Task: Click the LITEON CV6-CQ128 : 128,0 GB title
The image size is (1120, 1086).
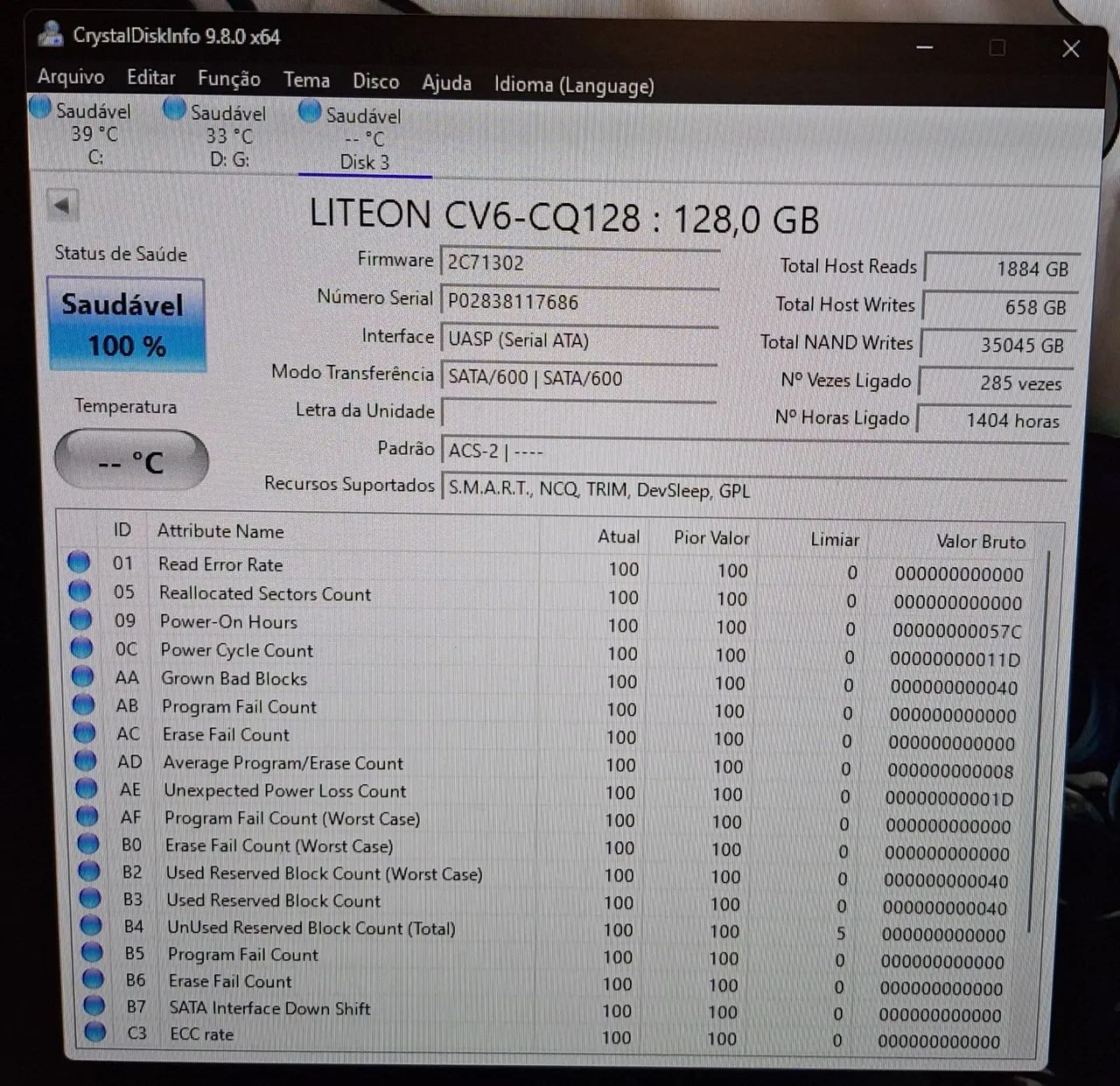Action: [x=564, y=217]
